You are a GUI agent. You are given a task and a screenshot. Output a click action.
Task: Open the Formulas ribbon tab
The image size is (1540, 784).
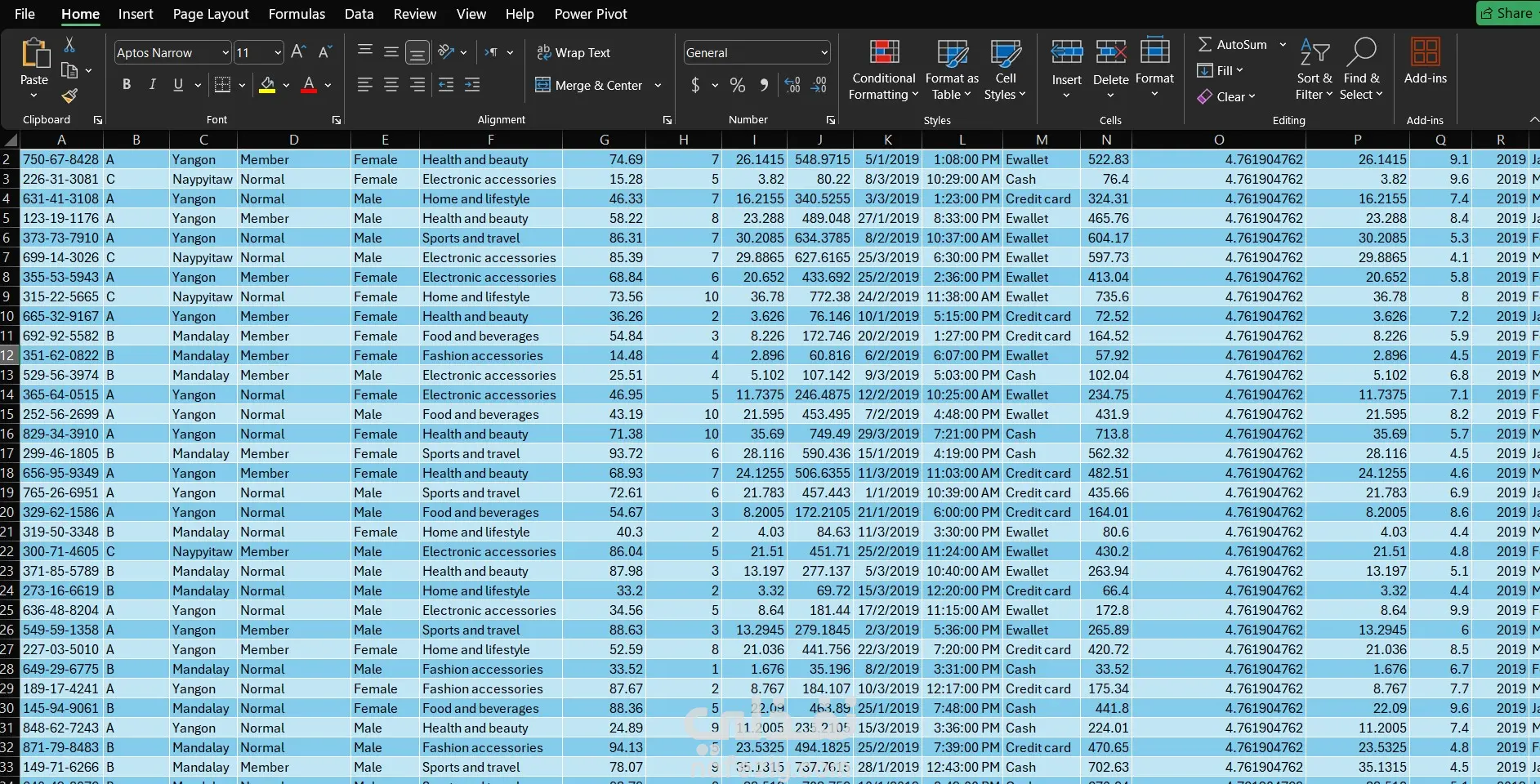click(297, 14)
